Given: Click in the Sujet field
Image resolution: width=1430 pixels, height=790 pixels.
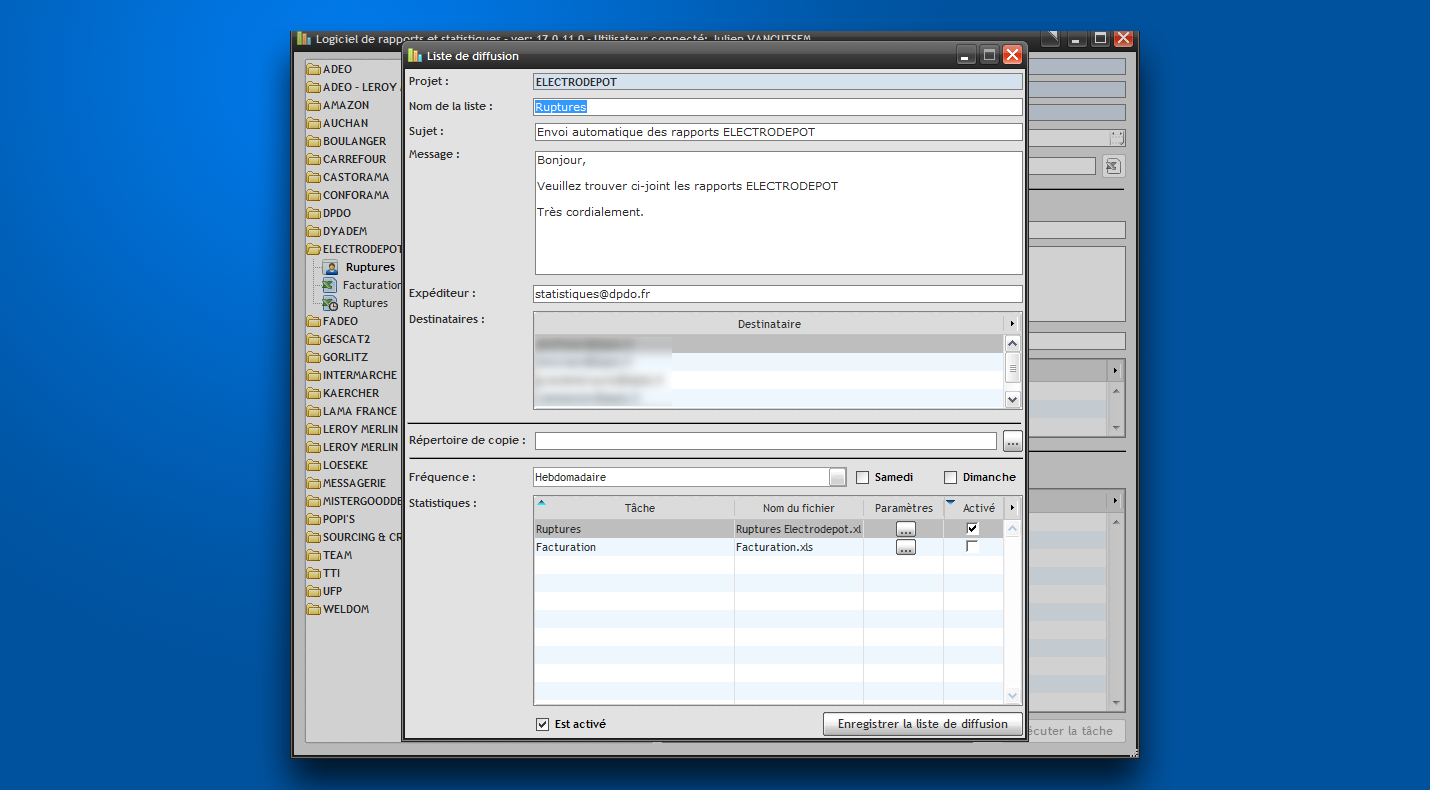Looking at the screenshot, I should (x=778, y=132).
